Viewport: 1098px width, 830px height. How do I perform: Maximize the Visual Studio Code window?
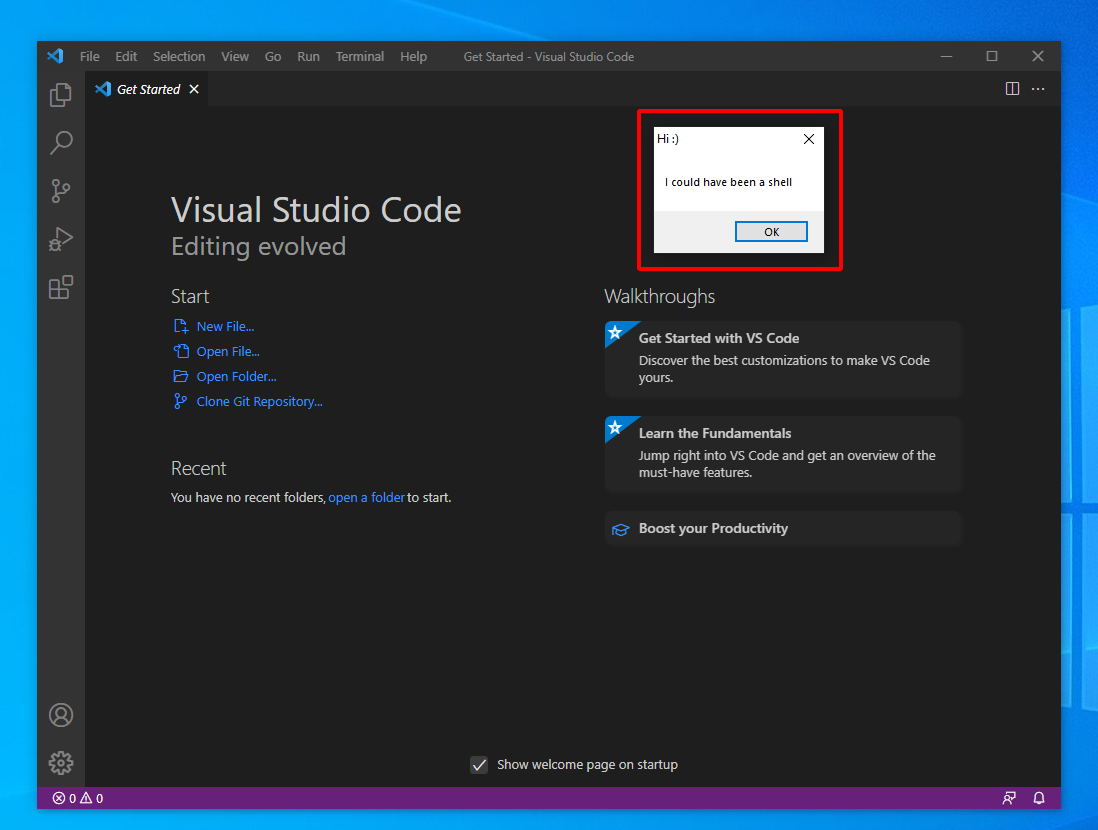(992, 56)
